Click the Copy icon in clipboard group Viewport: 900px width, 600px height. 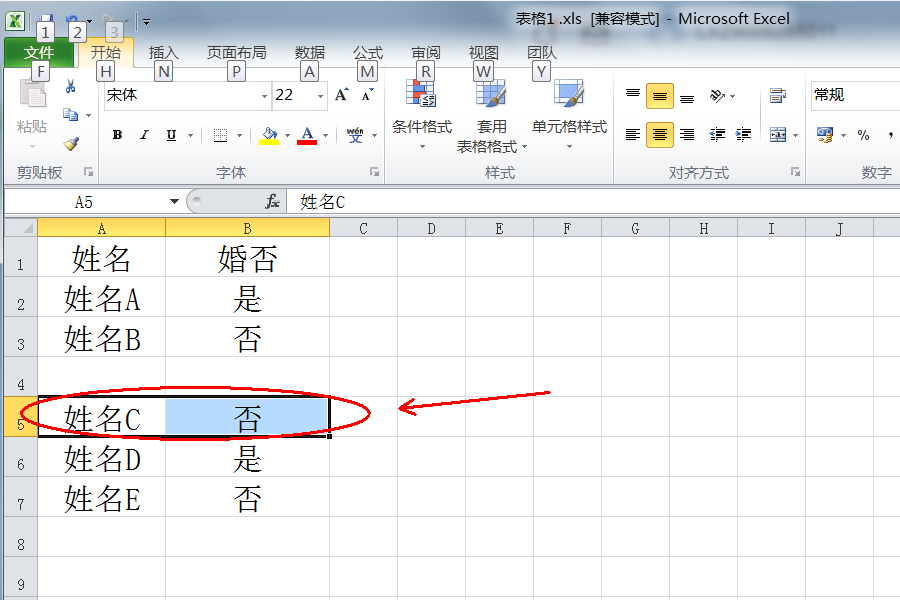(71, 115)
